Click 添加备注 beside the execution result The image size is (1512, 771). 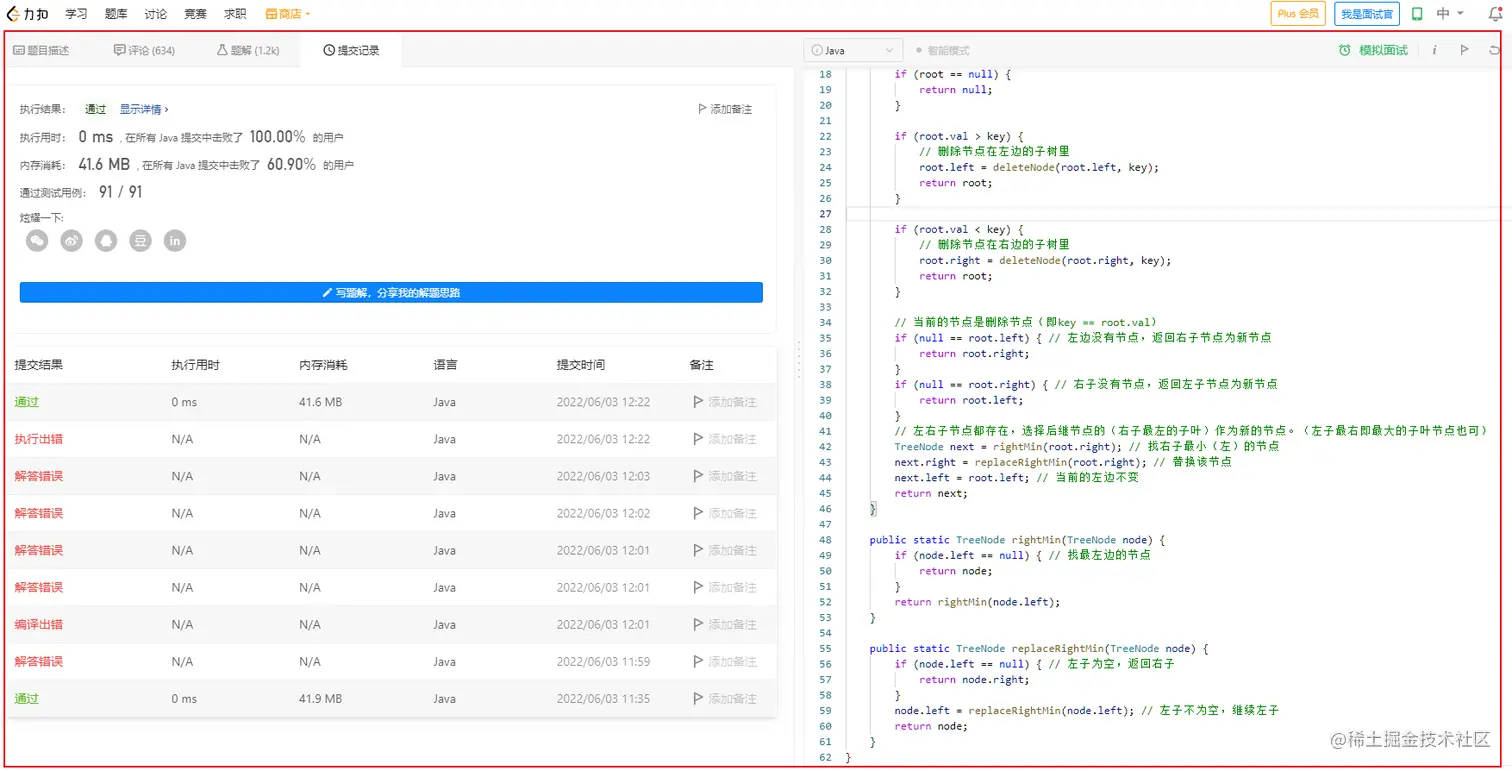click(725, 109)
